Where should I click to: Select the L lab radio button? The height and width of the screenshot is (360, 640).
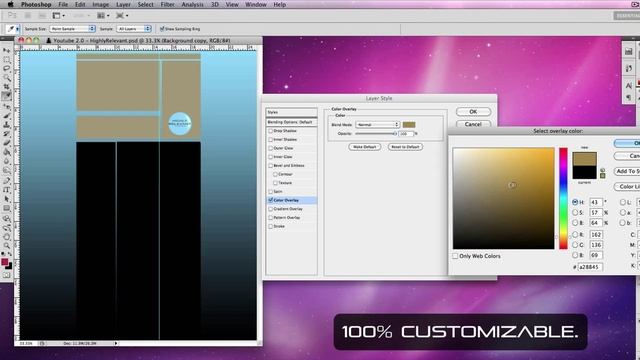click(623, 202)
